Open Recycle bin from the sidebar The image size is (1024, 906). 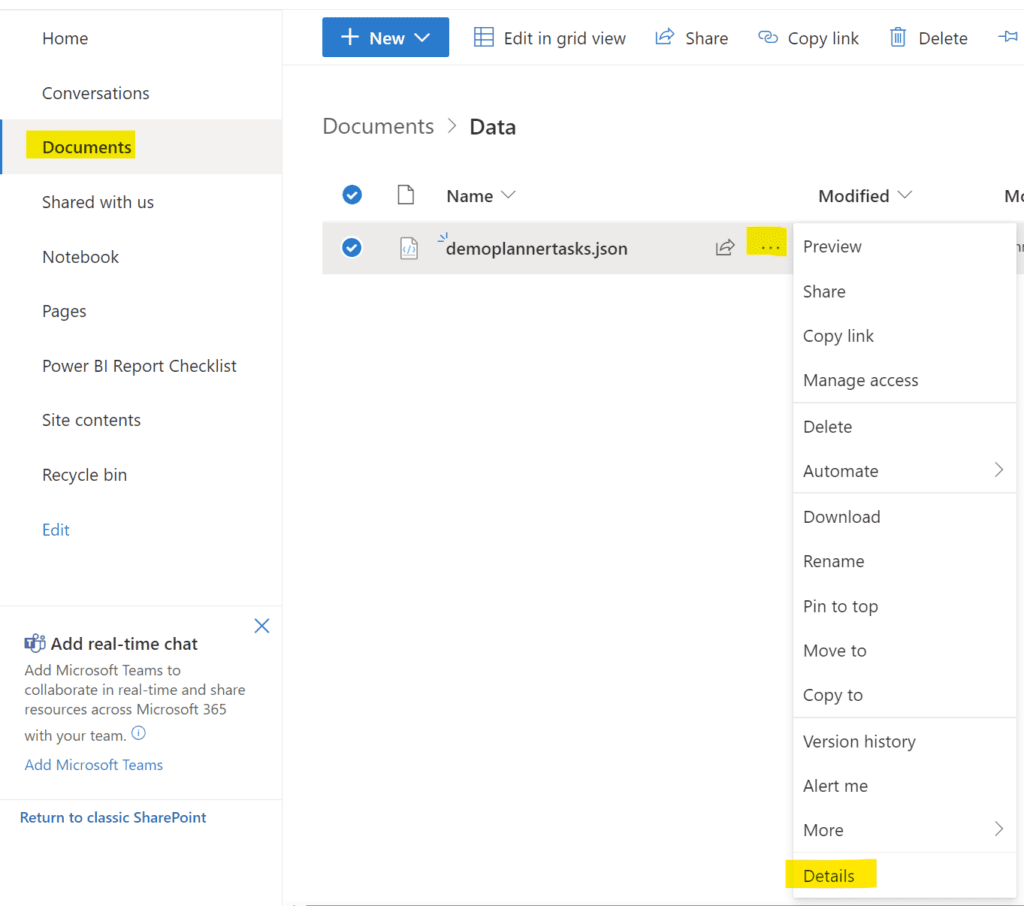[84, 474]
